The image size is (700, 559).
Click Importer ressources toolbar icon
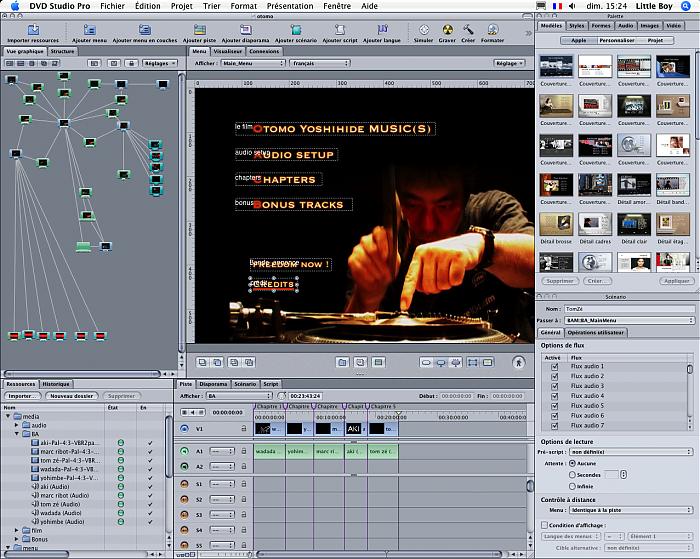33,30
